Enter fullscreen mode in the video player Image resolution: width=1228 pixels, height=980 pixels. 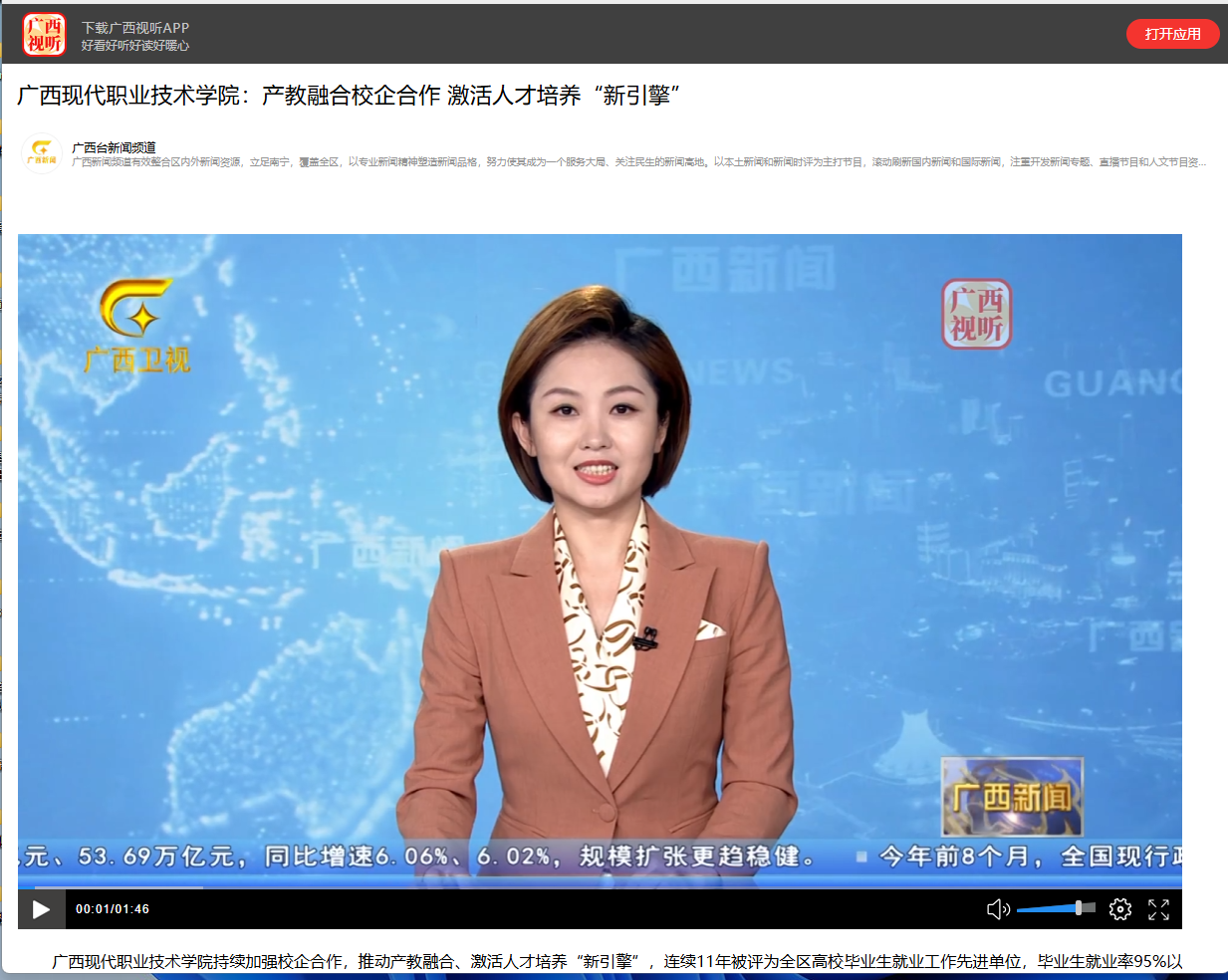(1158, 909)
